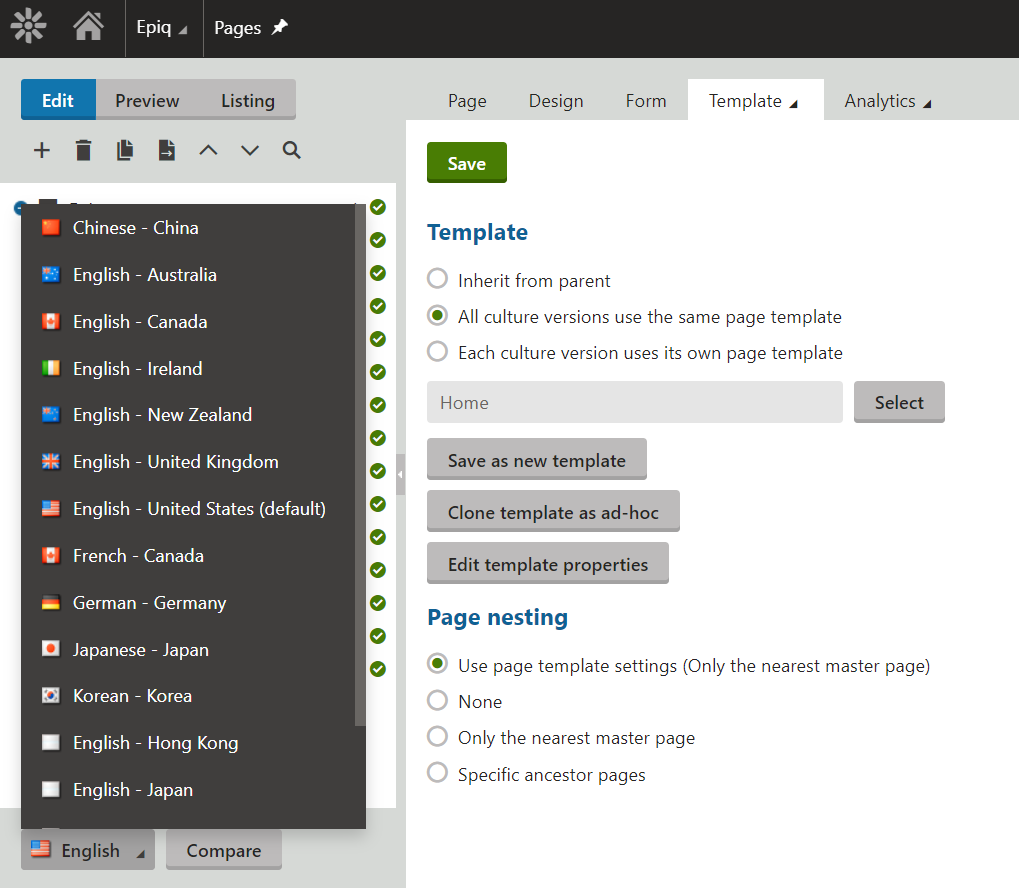Select Each culture version uses own template
Viewport: 1019px width, 888px height.
coord(437,352)
